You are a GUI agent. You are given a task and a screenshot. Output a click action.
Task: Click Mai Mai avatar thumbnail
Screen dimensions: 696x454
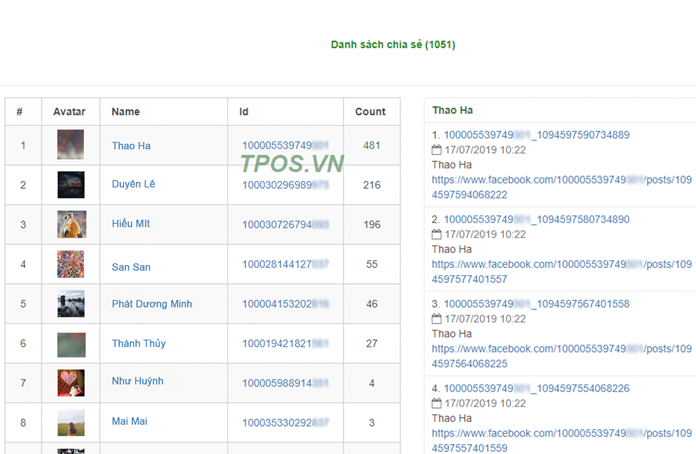coord(71,422)
